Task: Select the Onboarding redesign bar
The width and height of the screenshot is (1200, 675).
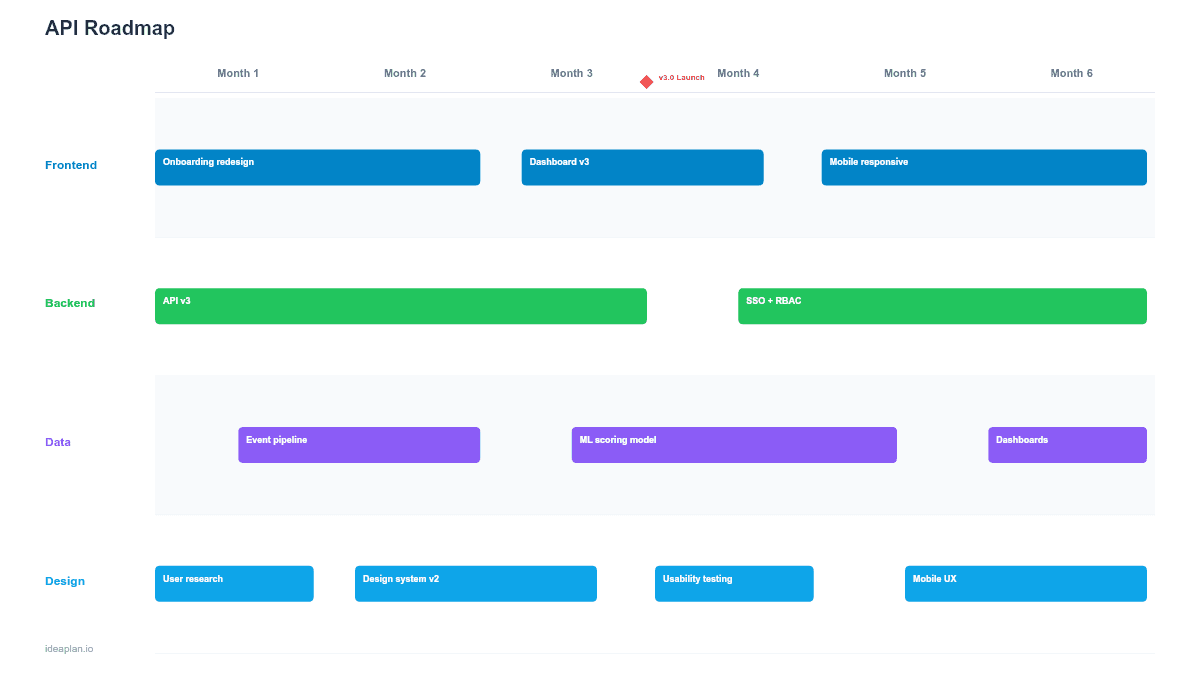Action: pyautogui.click(x=317, y=167)
